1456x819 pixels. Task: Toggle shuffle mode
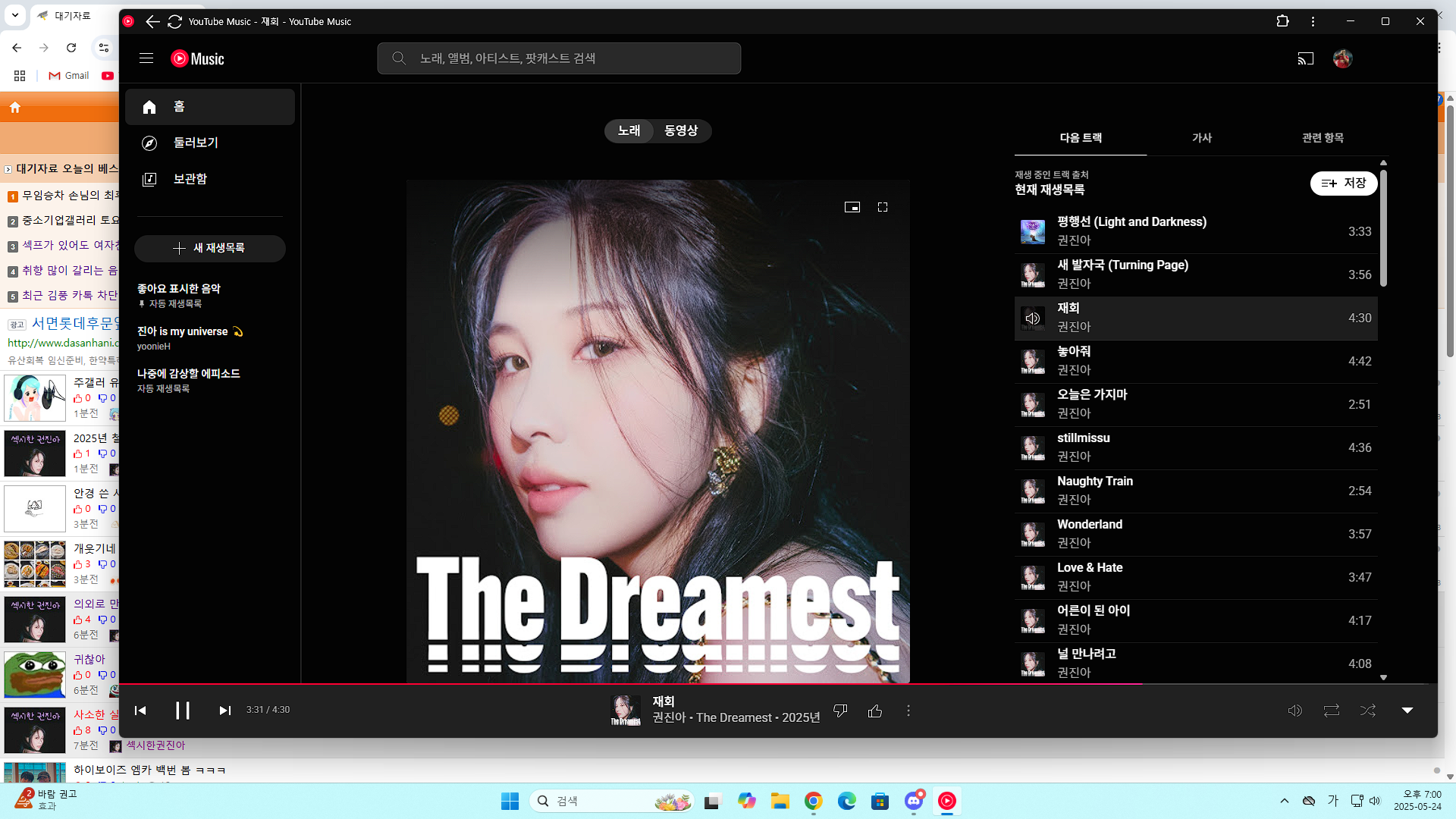(1368, 711)
